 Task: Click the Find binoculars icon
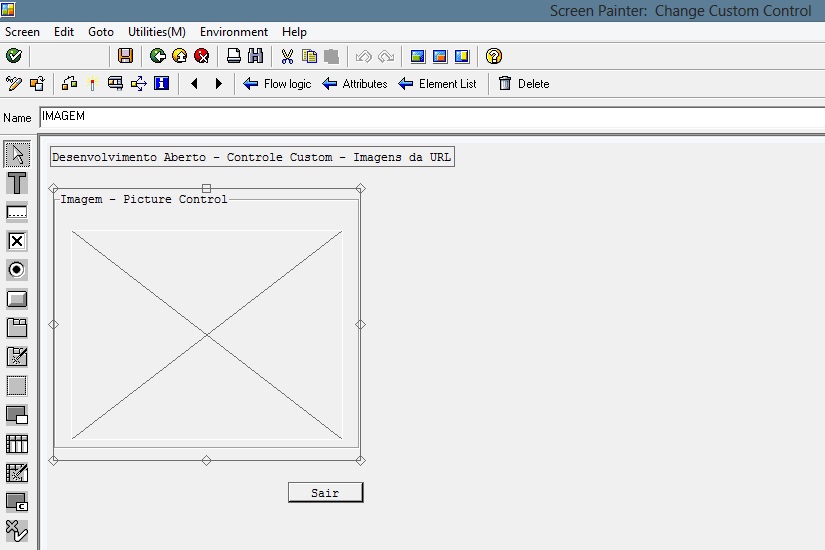255,56
